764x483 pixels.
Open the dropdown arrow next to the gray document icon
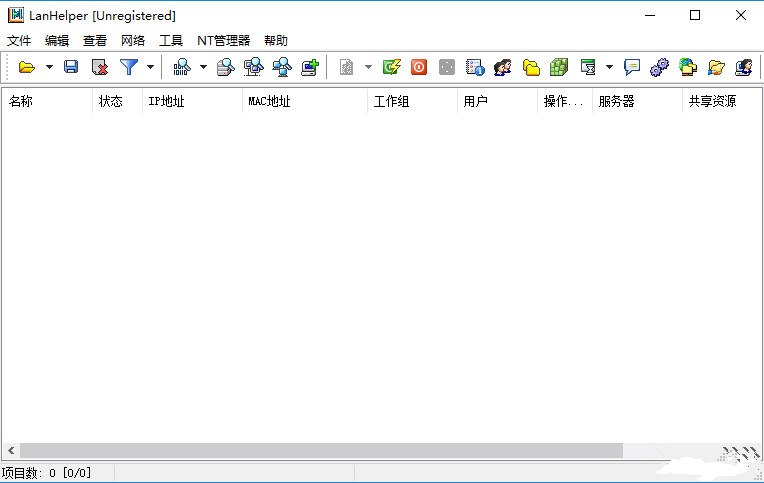click(368, 67)
